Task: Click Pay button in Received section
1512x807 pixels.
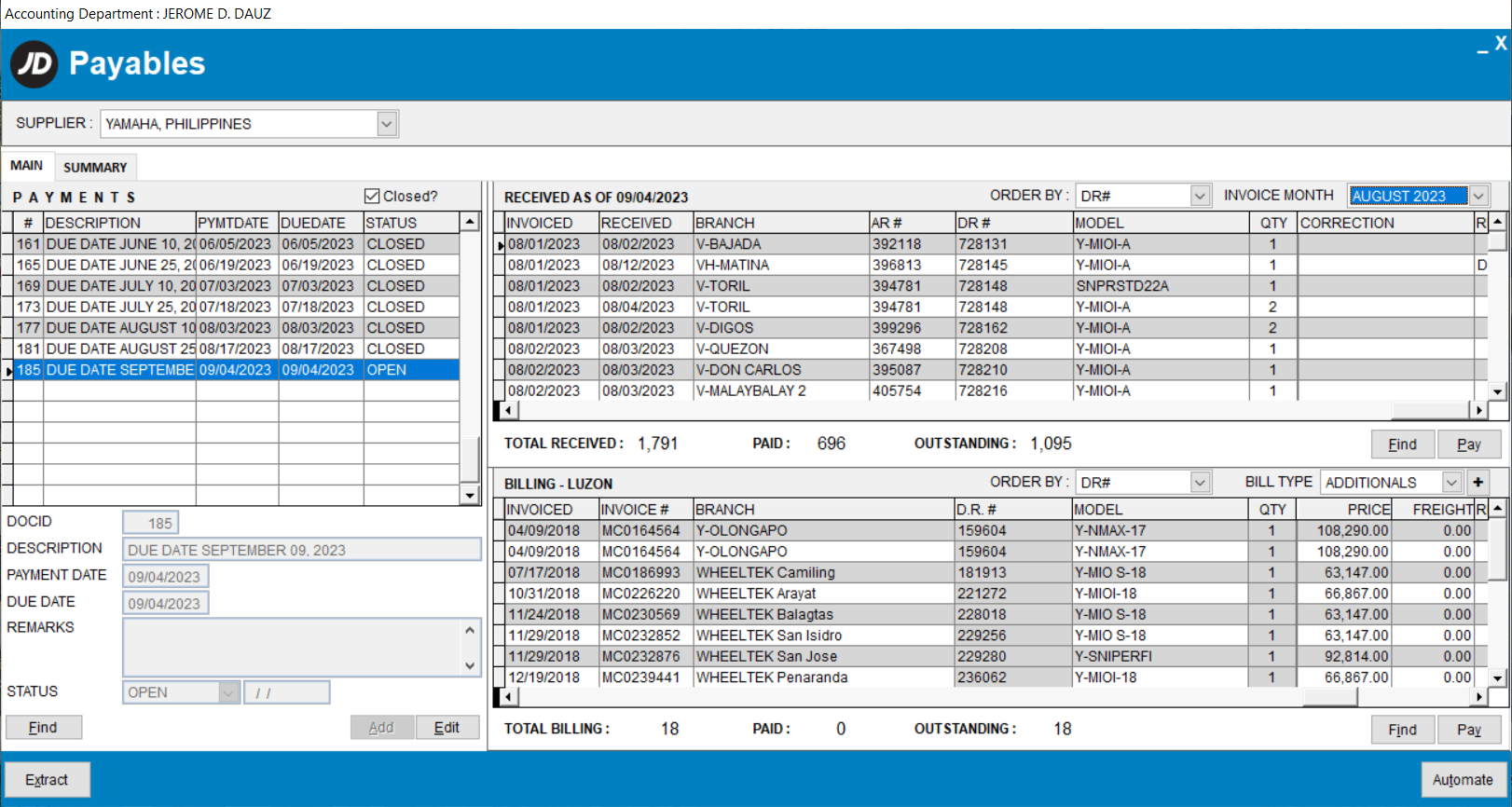Action: click(1469, 445)
